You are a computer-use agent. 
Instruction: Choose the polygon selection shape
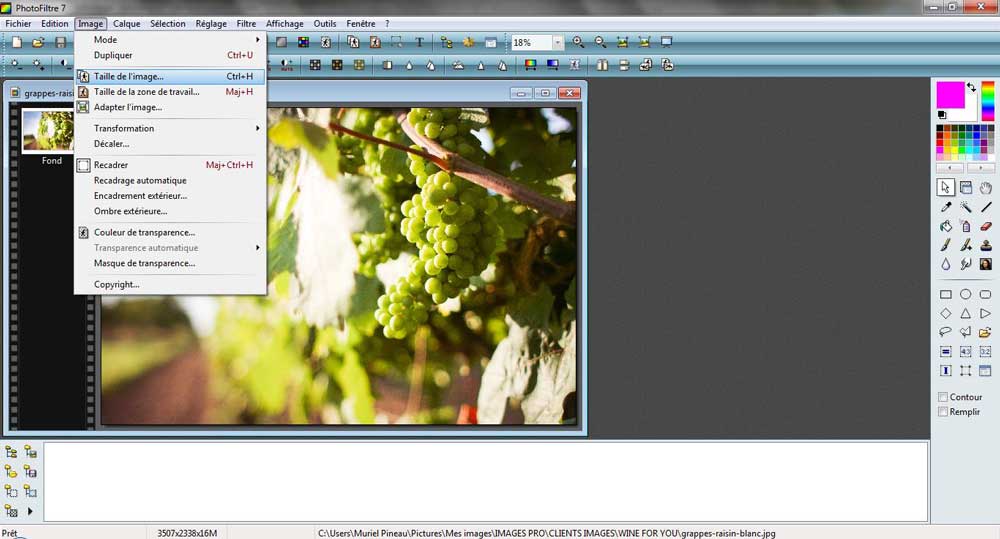(x=966, y=332)
